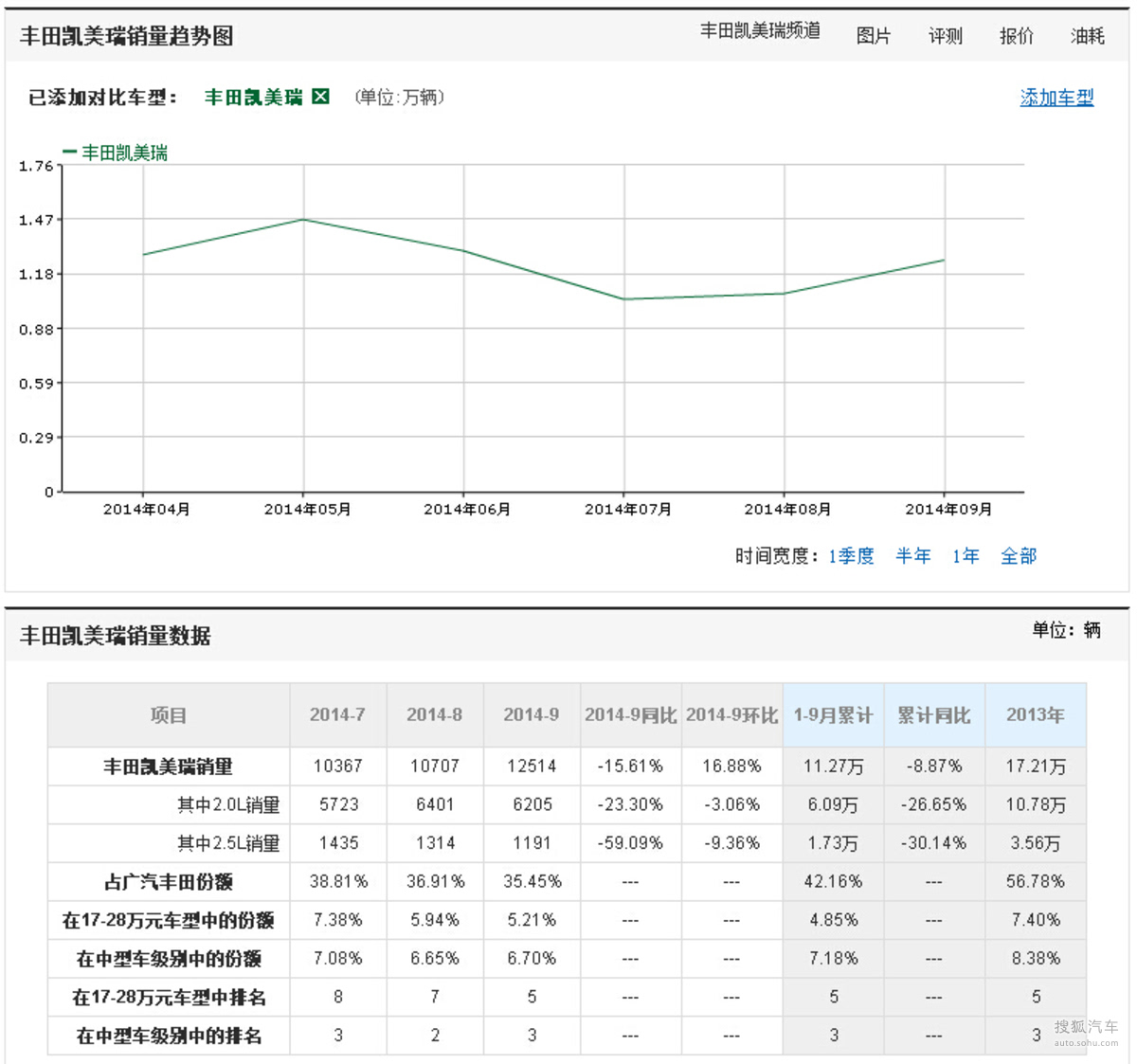The width and height of the screenshot is (1137, 1064).
Task: Set time range to 1季度
Action: 851,556
